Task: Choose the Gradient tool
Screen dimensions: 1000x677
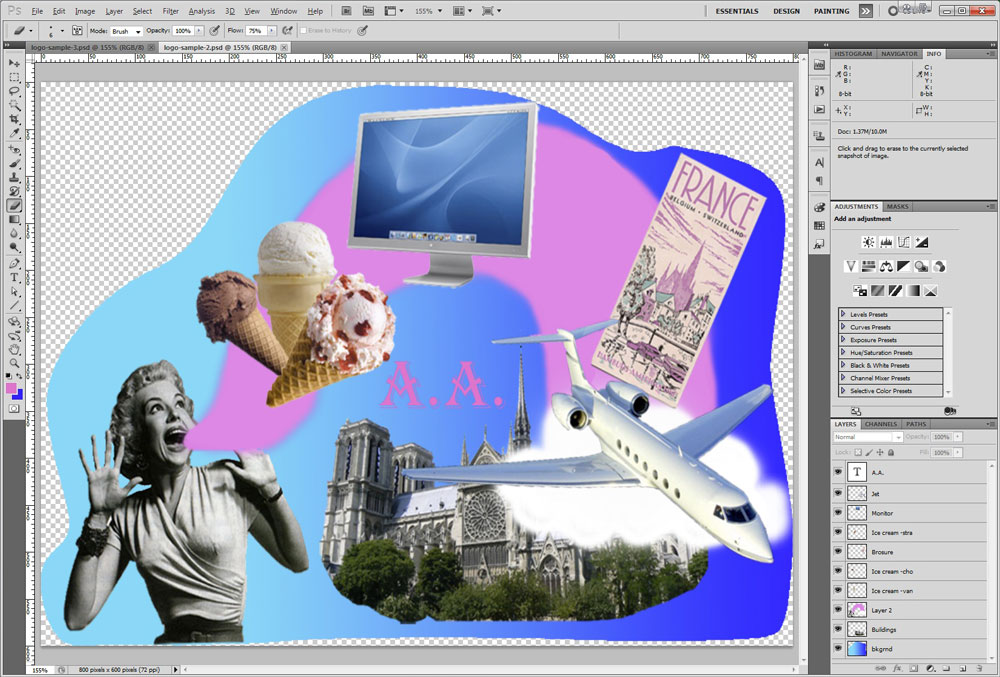Action: (15, 218)
